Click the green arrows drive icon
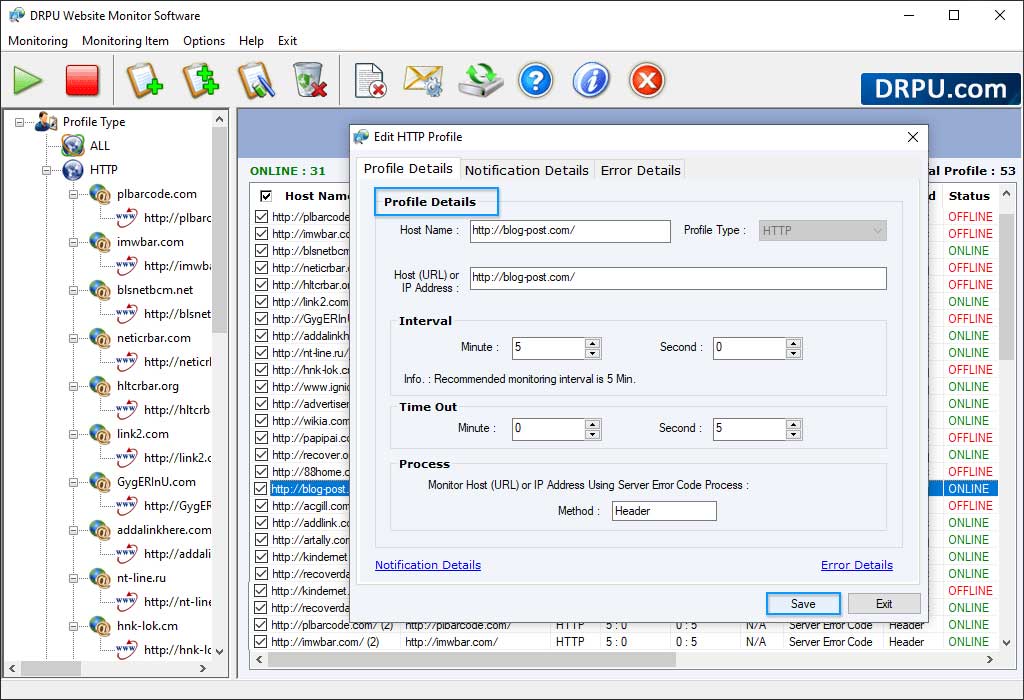The width and height of the screenshot is (1024, 700). (x=481, y=81)
